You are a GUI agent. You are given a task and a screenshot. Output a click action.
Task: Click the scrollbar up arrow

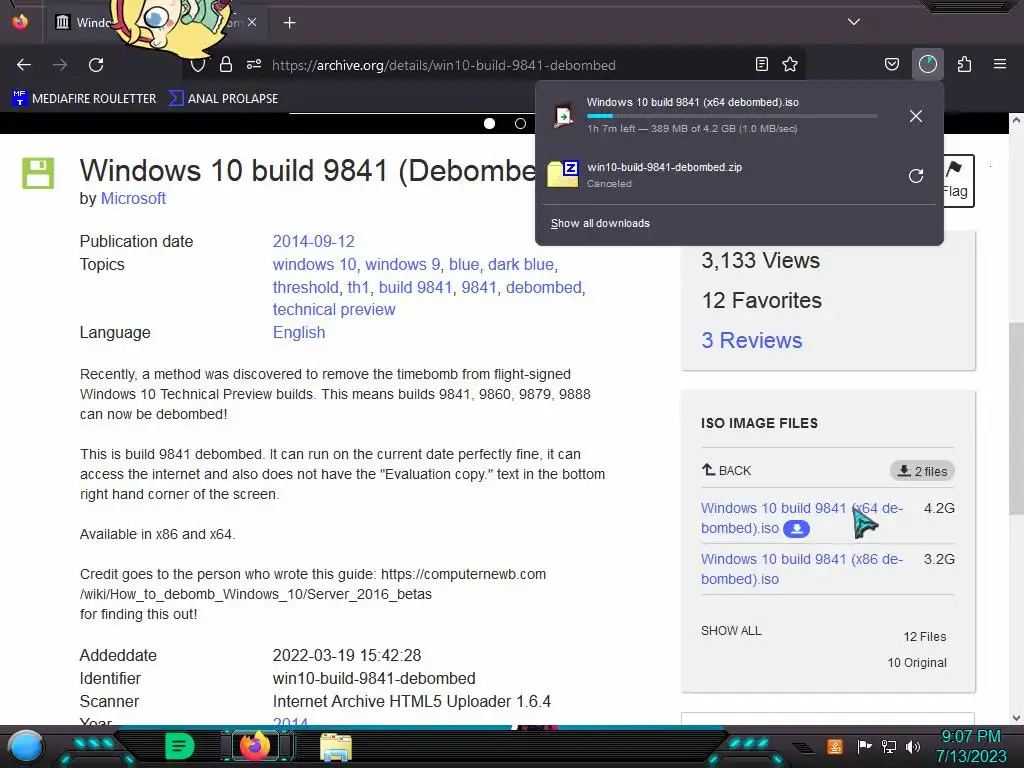[1016, 121]
